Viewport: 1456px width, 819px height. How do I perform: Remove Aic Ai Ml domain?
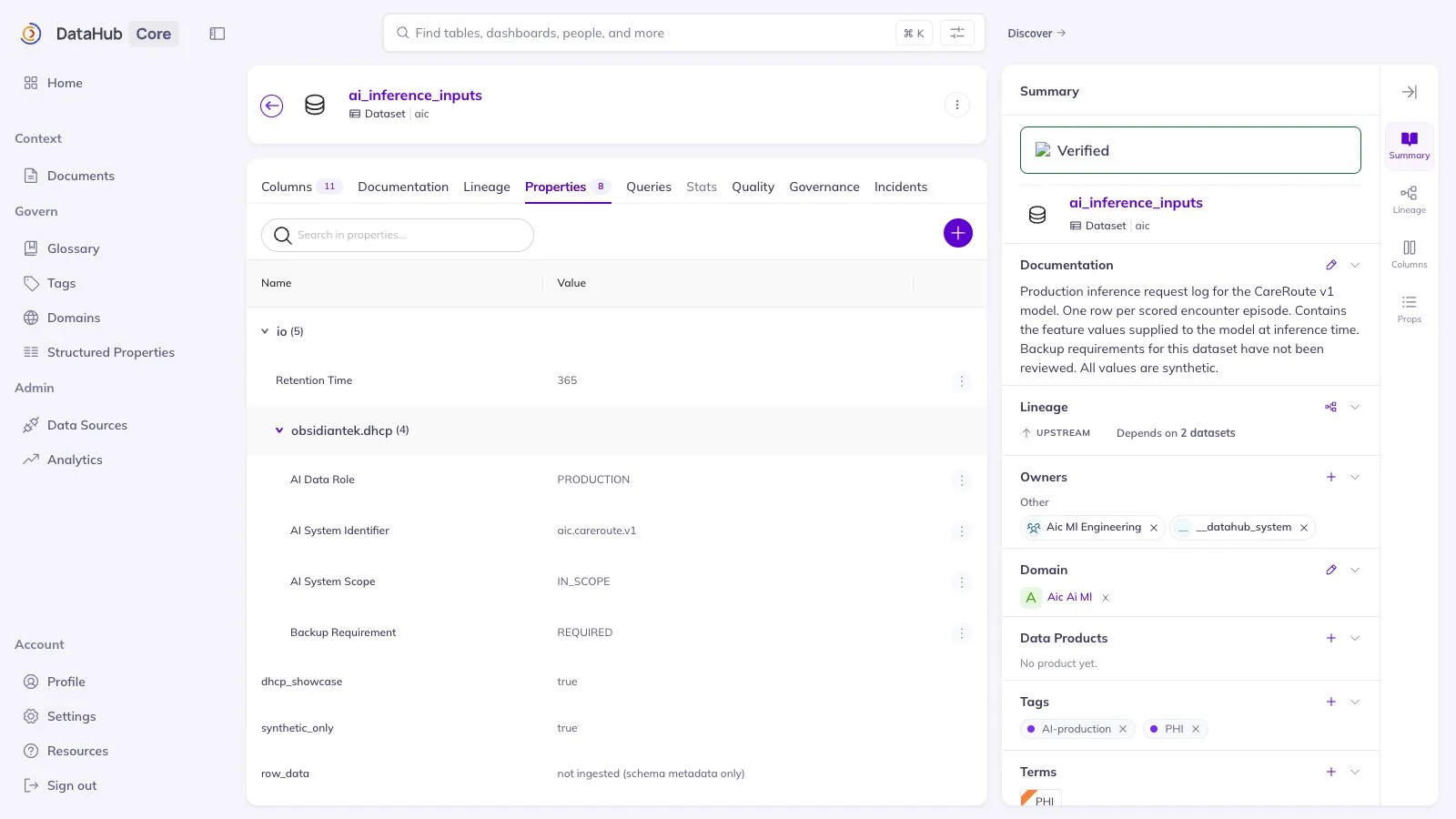coord(1106,598)
